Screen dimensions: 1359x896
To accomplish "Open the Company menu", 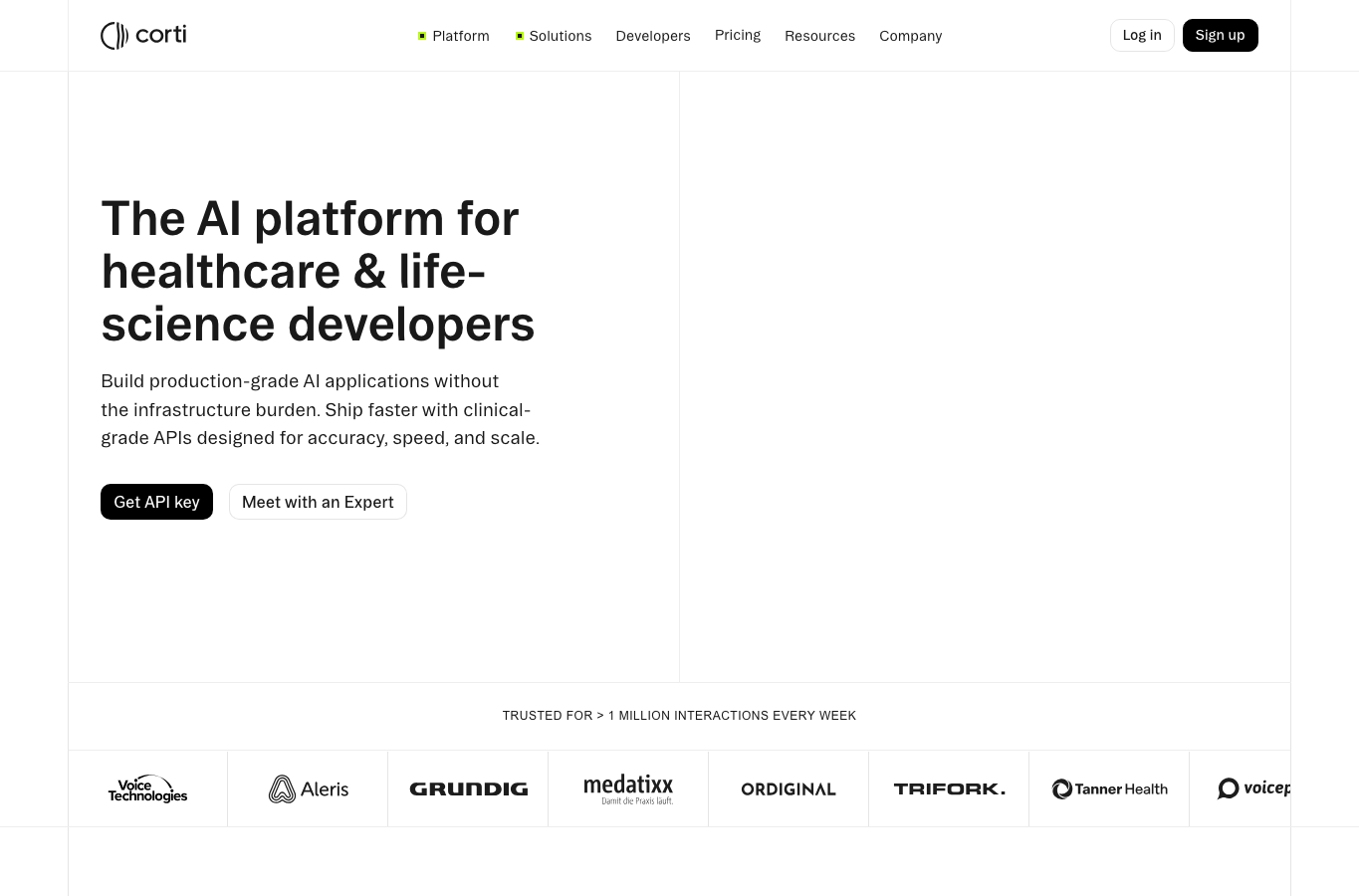I will pos(910,36).
